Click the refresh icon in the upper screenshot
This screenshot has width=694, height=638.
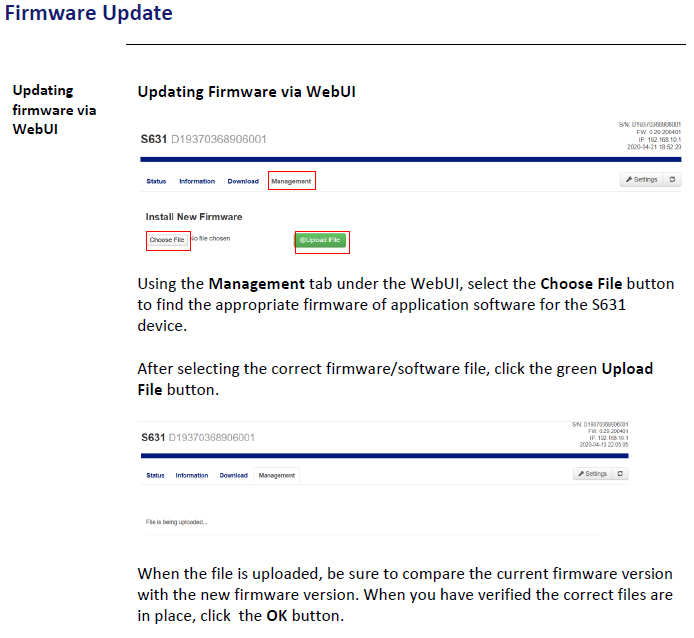[673, 180]
